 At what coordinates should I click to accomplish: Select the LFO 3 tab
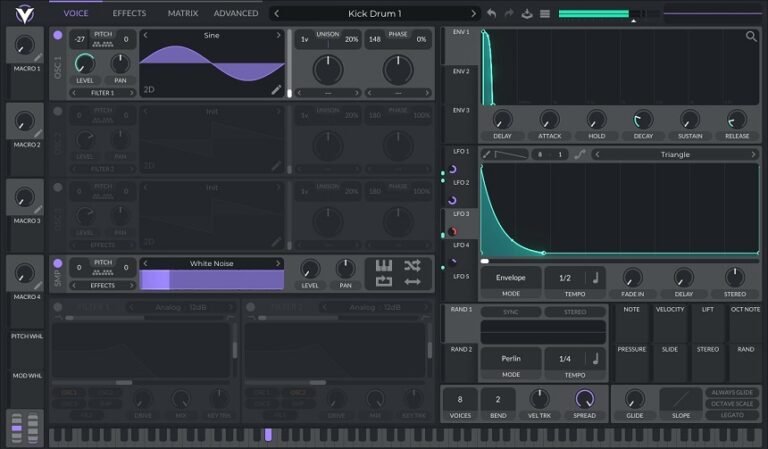tap(460, 223)
